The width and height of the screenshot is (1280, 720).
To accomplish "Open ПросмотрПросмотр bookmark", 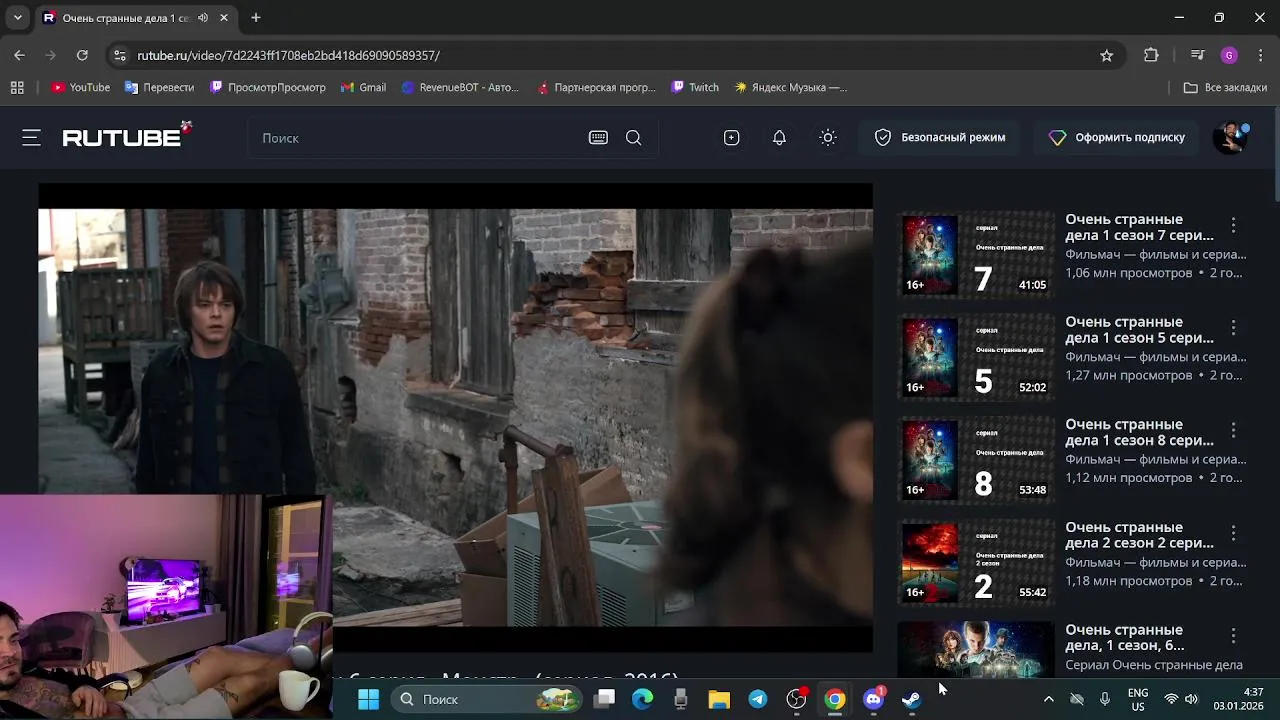I will coord(268,87).
